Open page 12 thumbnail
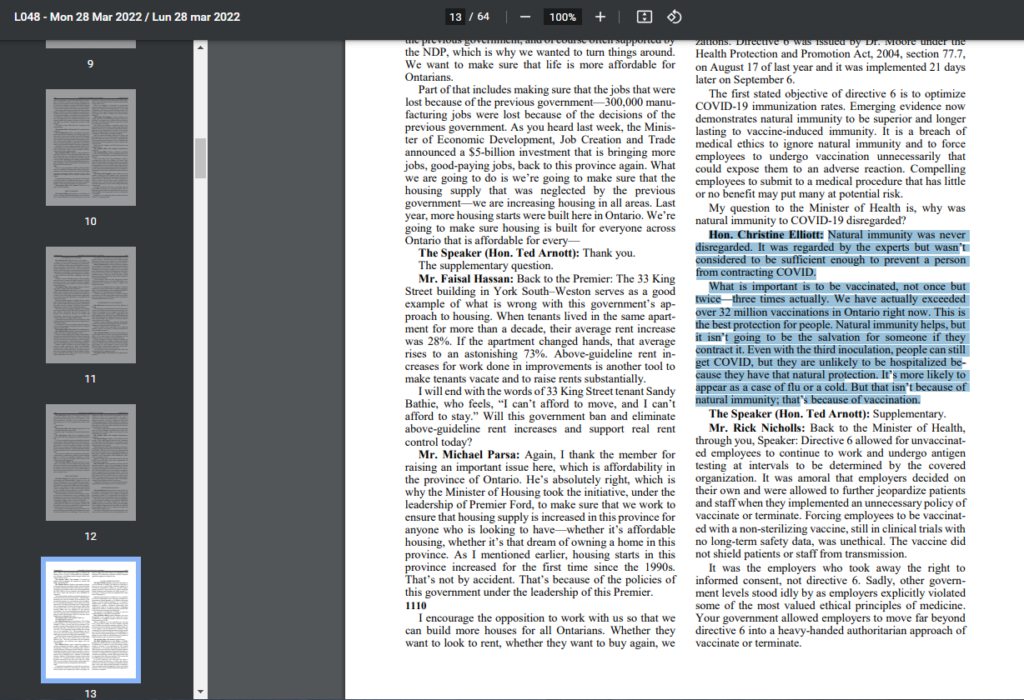1024x700 pixels. [x=91, y=462]
